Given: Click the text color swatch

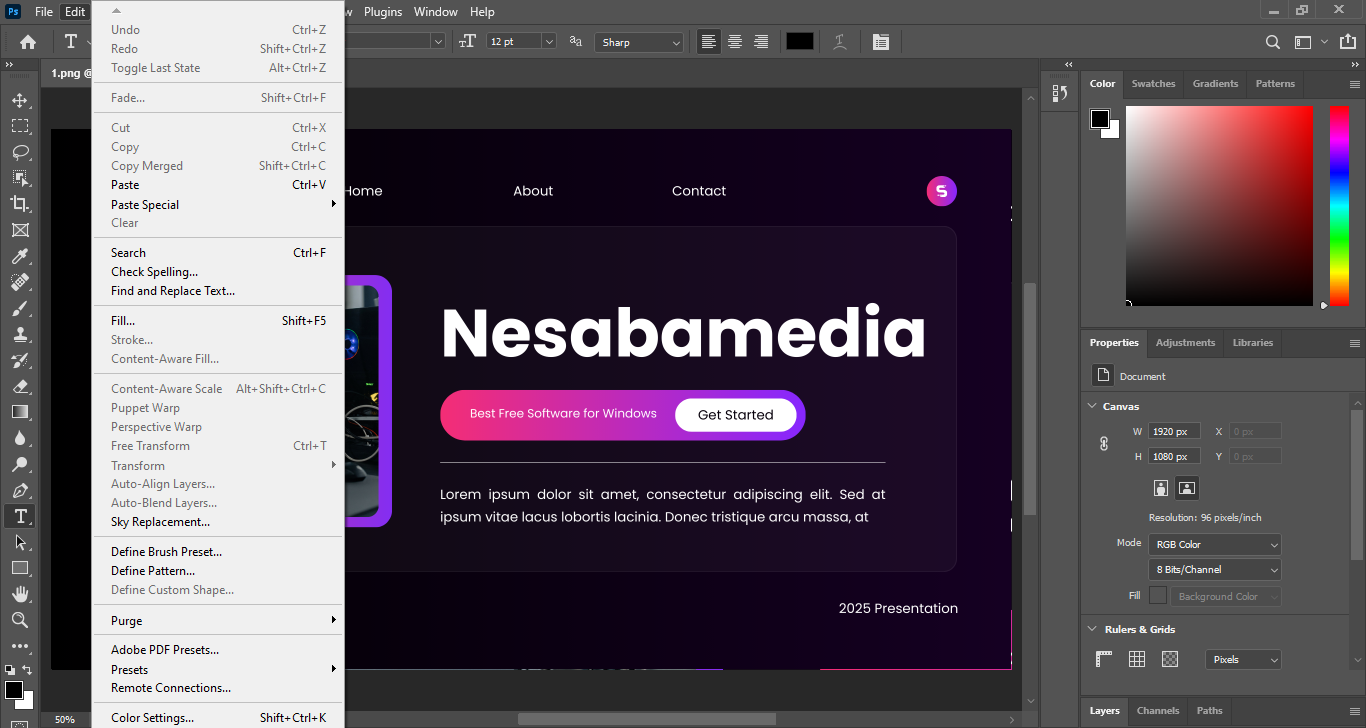Looking at the screenshot, I should [799, 42].
